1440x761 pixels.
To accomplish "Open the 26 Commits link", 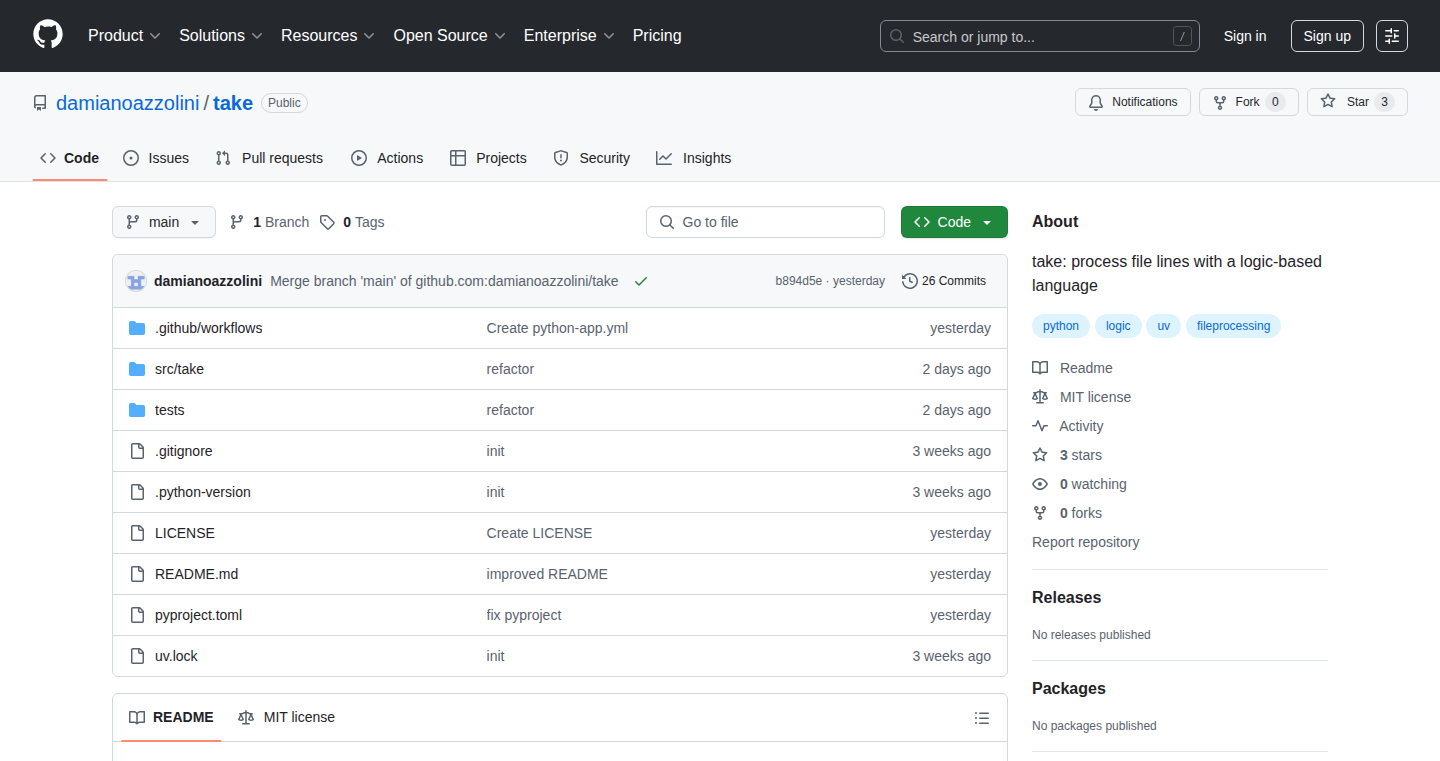I will [x=944, y=281].
